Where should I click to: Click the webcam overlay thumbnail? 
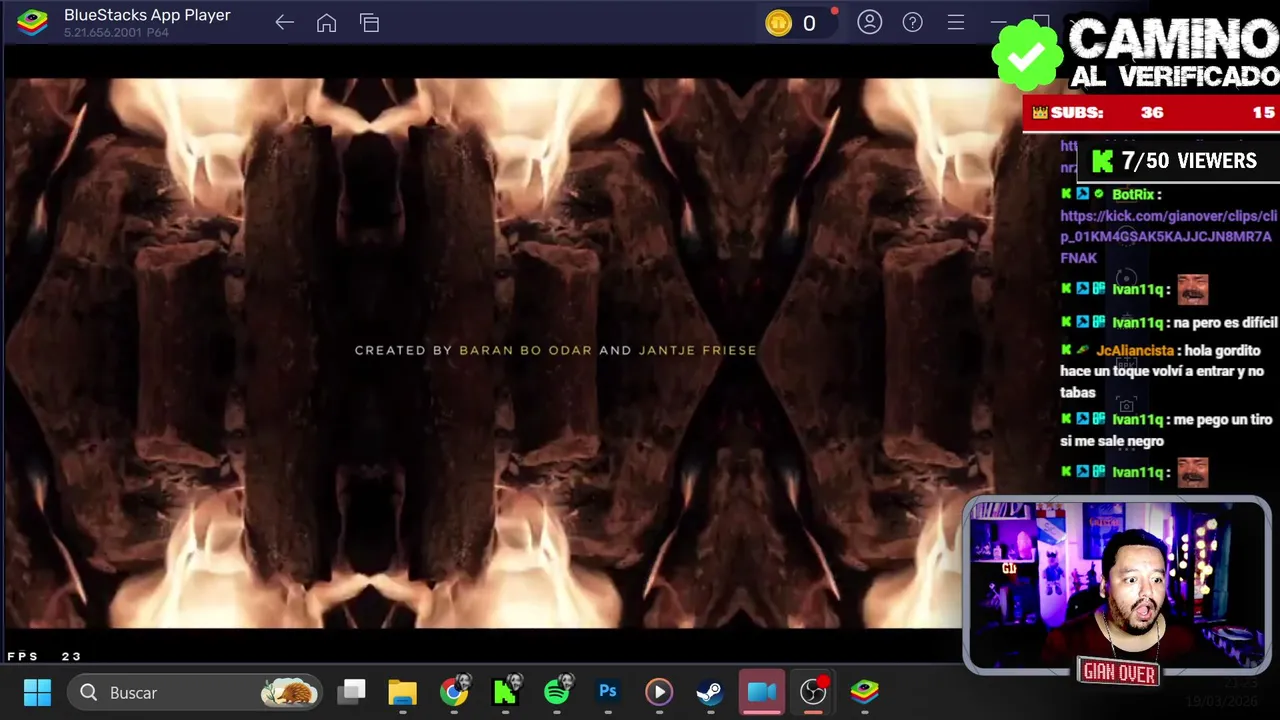[1117, 585]
